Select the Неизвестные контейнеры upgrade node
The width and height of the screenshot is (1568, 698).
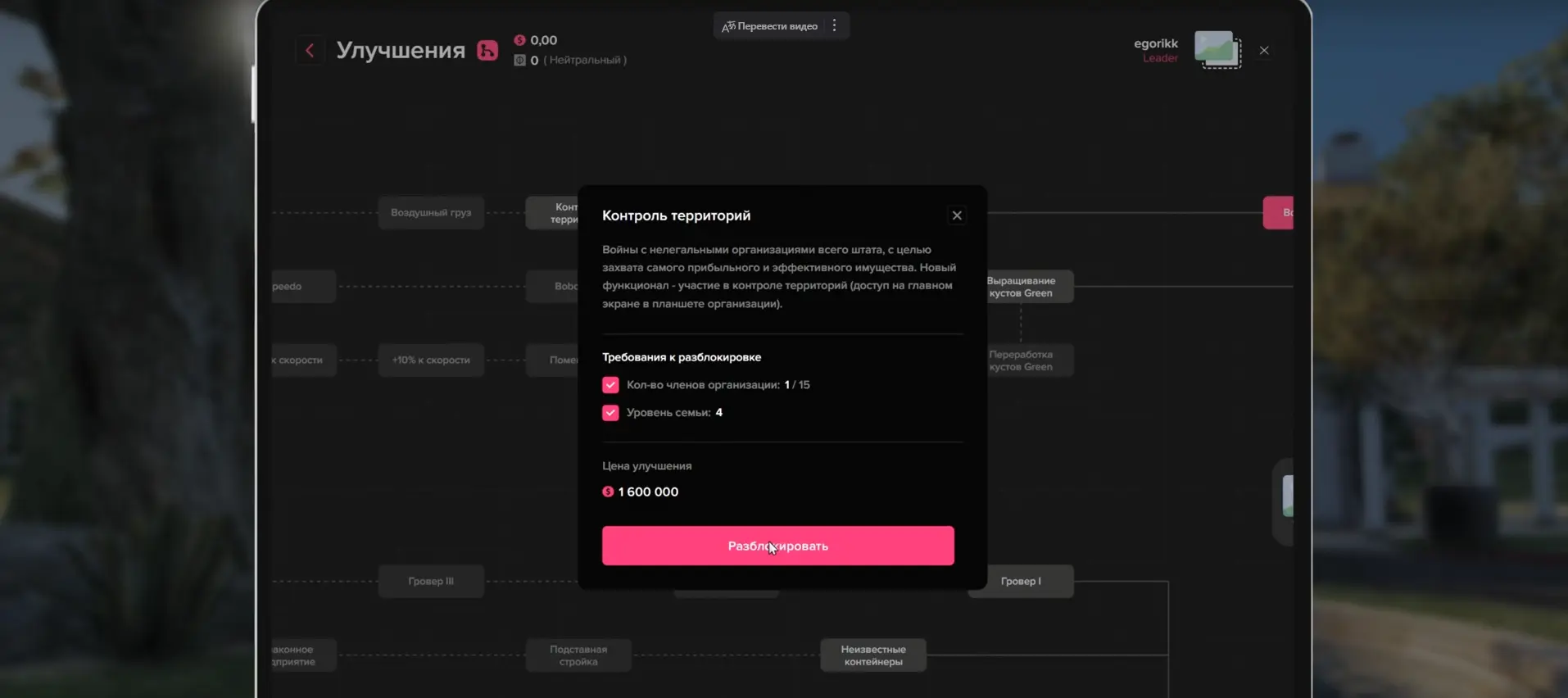click(x=873, y=655)
